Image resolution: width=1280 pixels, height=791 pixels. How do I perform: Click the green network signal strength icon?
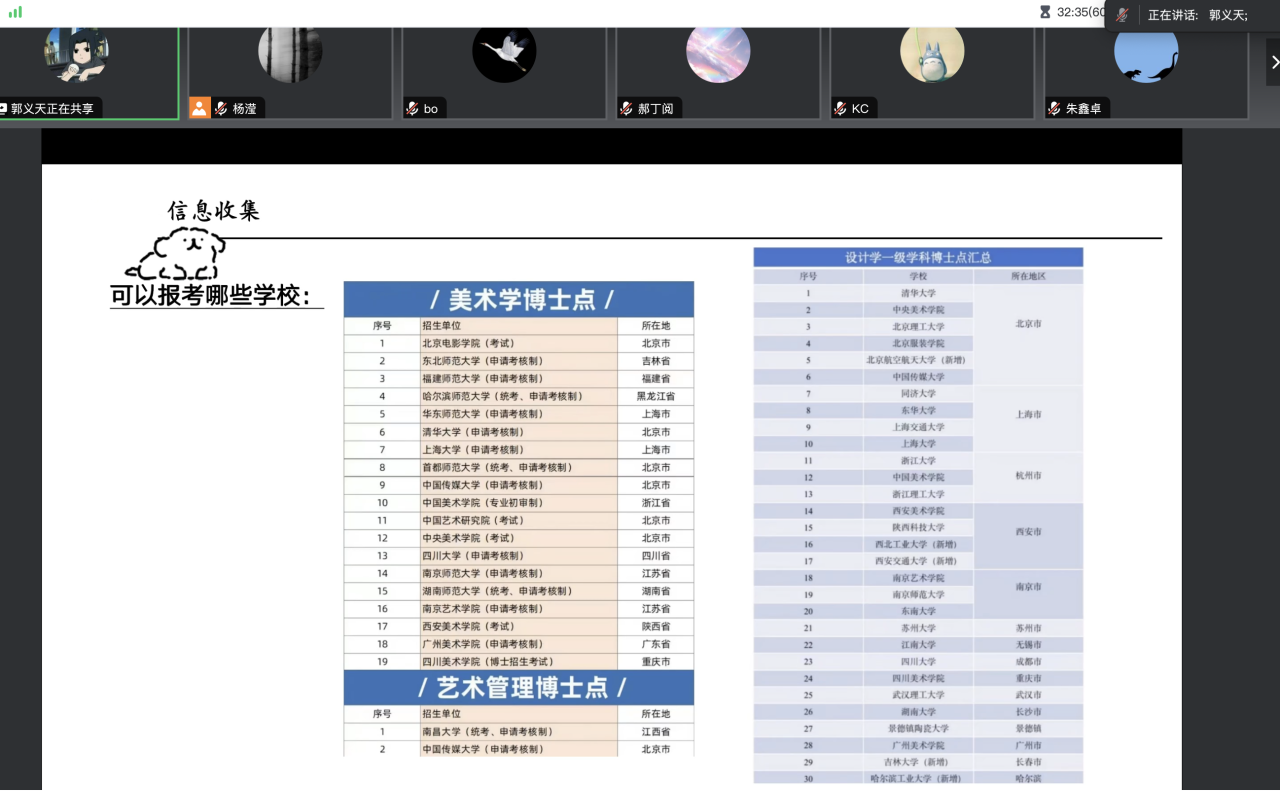15,12
